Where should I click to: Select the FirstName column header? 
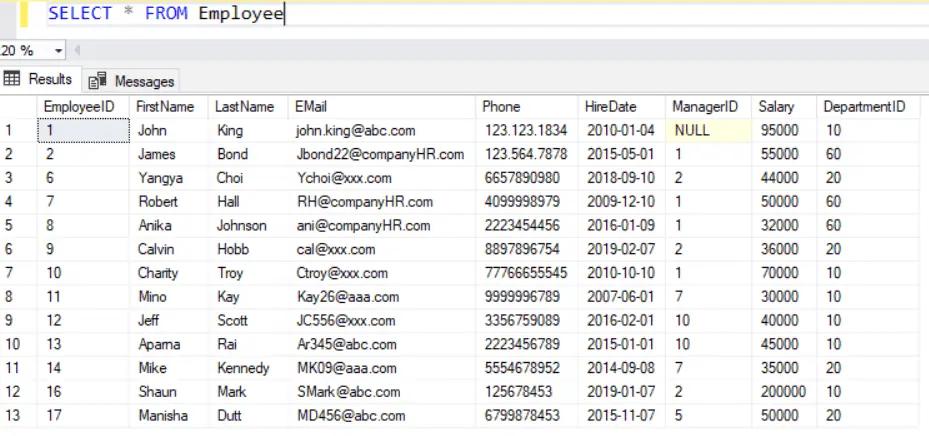(x=165, y=106)
